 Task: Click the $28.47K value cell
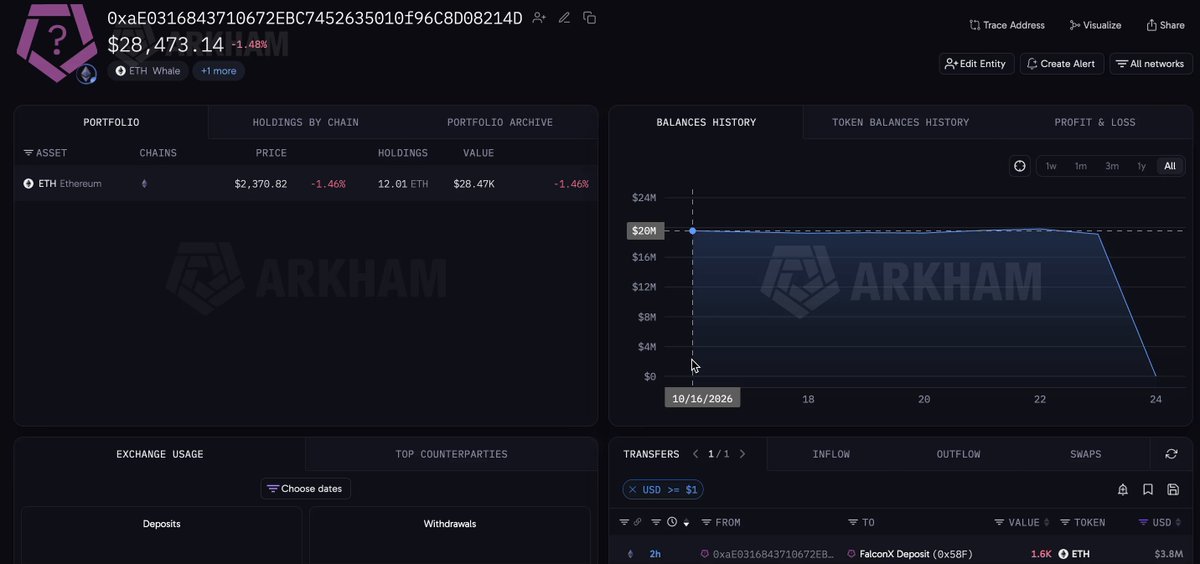point(474,184)
